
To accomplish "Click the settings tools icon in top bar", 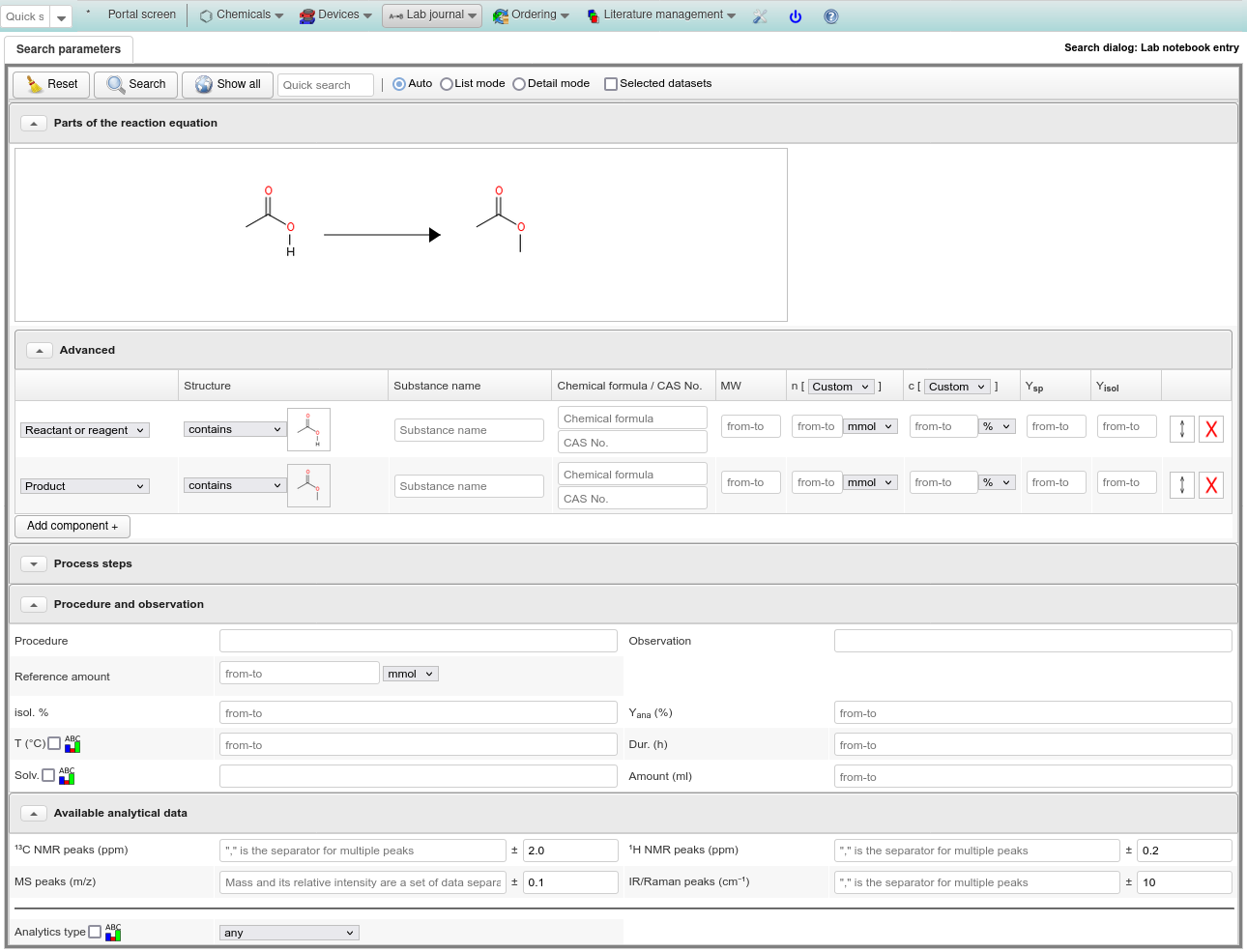I will (x=760, y=16).
